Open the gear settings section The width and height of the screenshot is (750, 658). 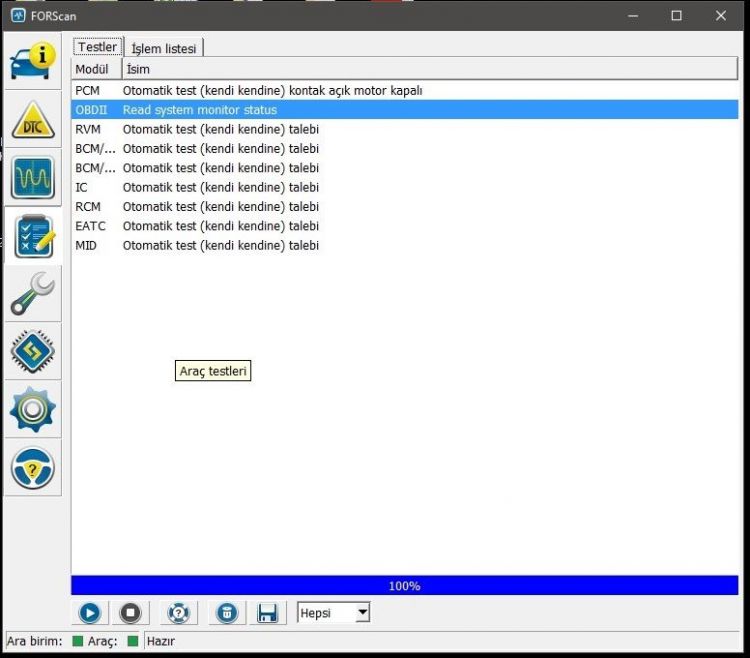(33, 410)
